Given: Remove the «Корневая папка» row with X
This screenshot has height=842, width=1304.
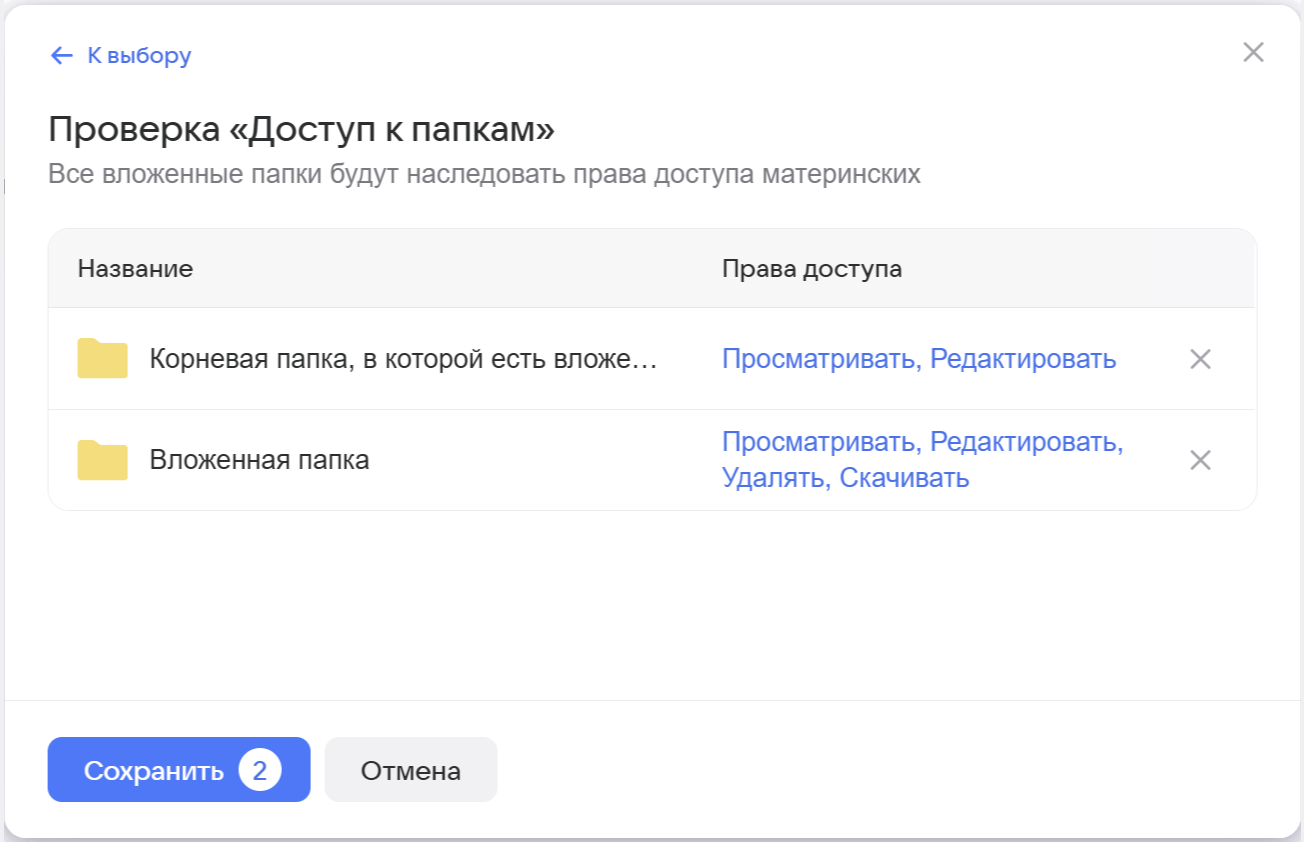Looking at the screenshot, I should 1200,359.
